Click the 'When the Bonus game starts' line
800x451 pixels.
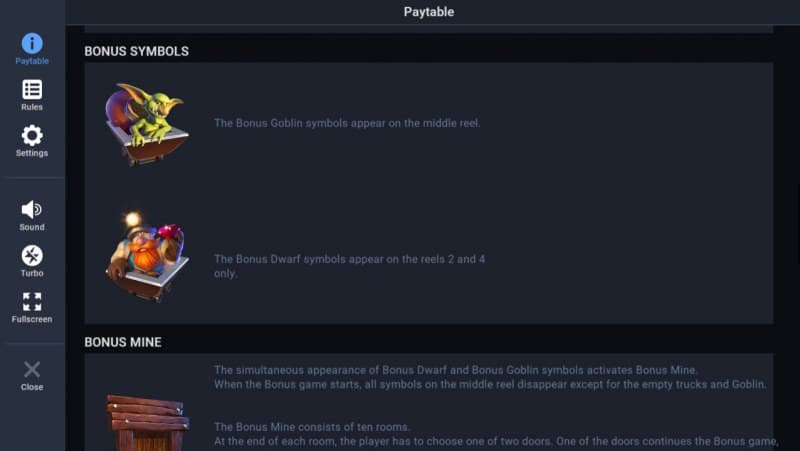[490, 385]
